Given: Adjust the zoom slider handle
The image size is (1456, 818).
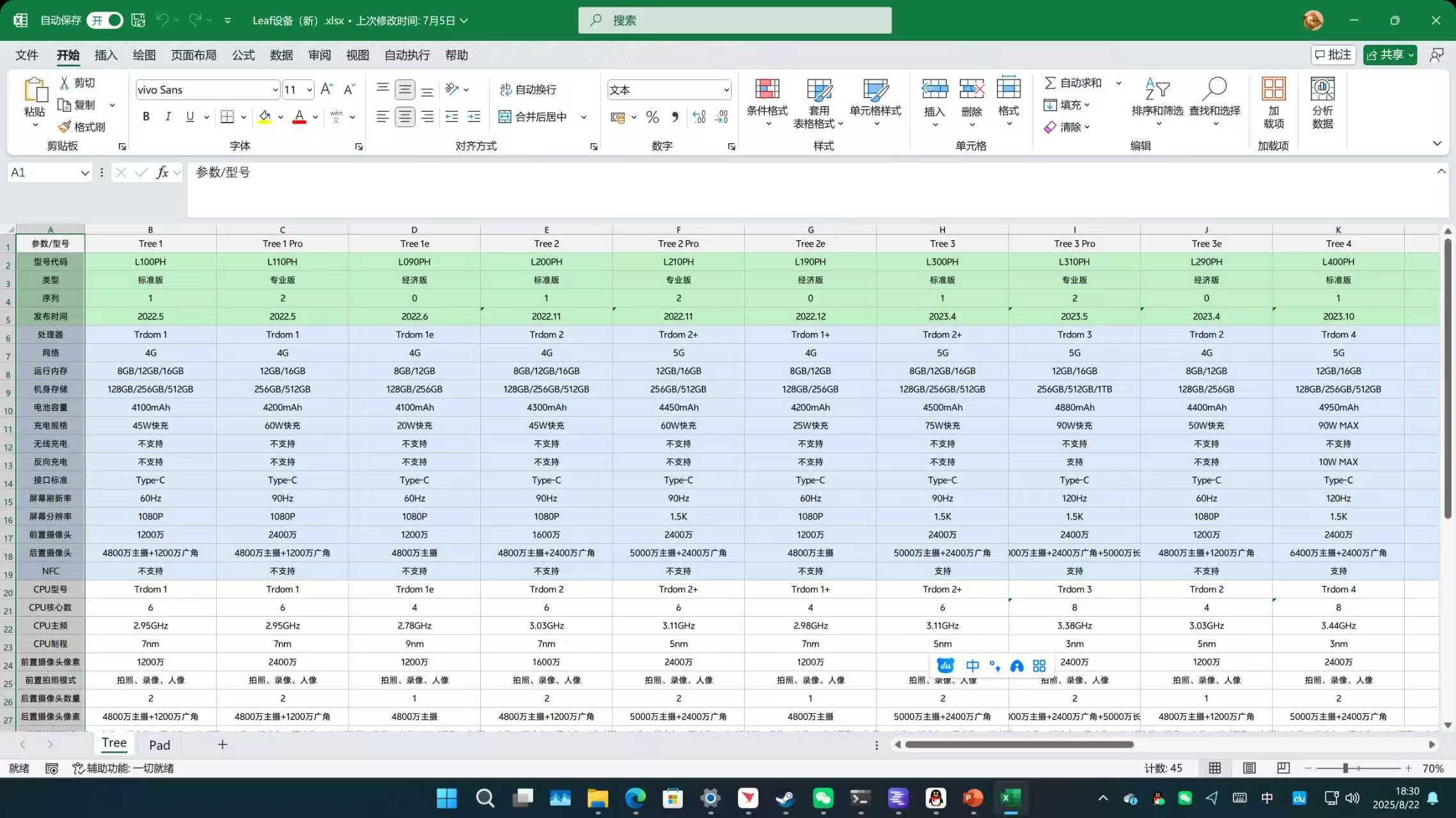Looking at the screenshot, I should (x=1345, y=768).
